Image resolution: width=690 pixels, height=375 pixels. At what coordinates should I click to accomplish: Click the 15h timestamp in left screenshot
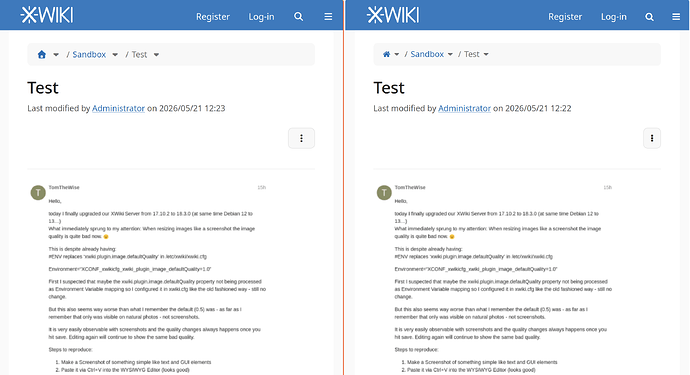(261, 188)
